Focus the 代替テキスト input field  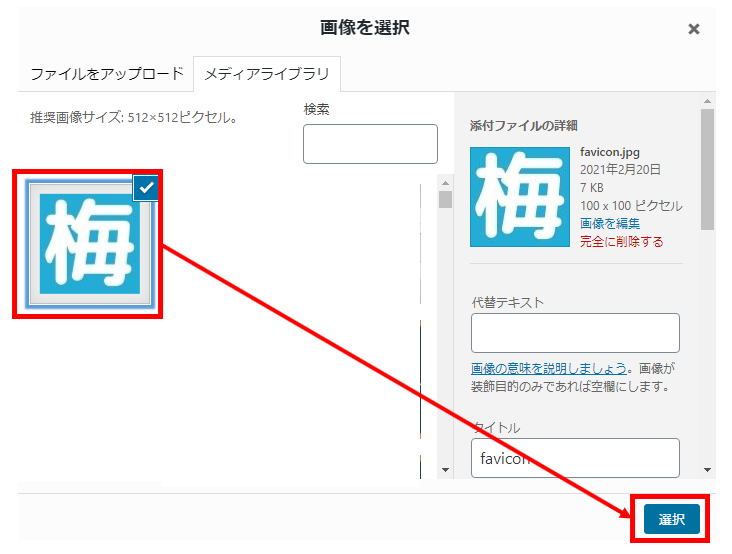point(575,333)
